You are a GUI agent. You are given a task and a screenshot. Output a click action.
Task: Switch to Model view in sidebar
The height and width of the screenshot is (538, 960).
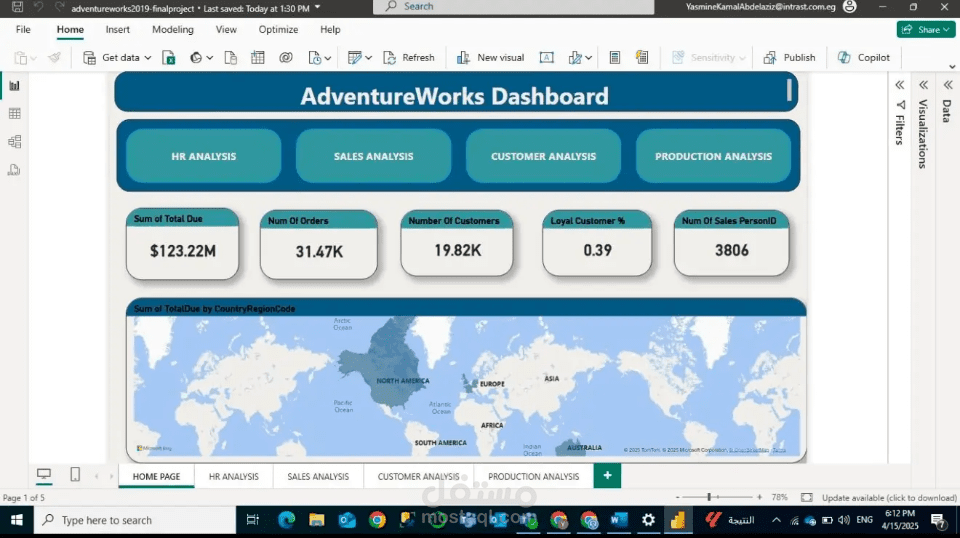(15, 142)
